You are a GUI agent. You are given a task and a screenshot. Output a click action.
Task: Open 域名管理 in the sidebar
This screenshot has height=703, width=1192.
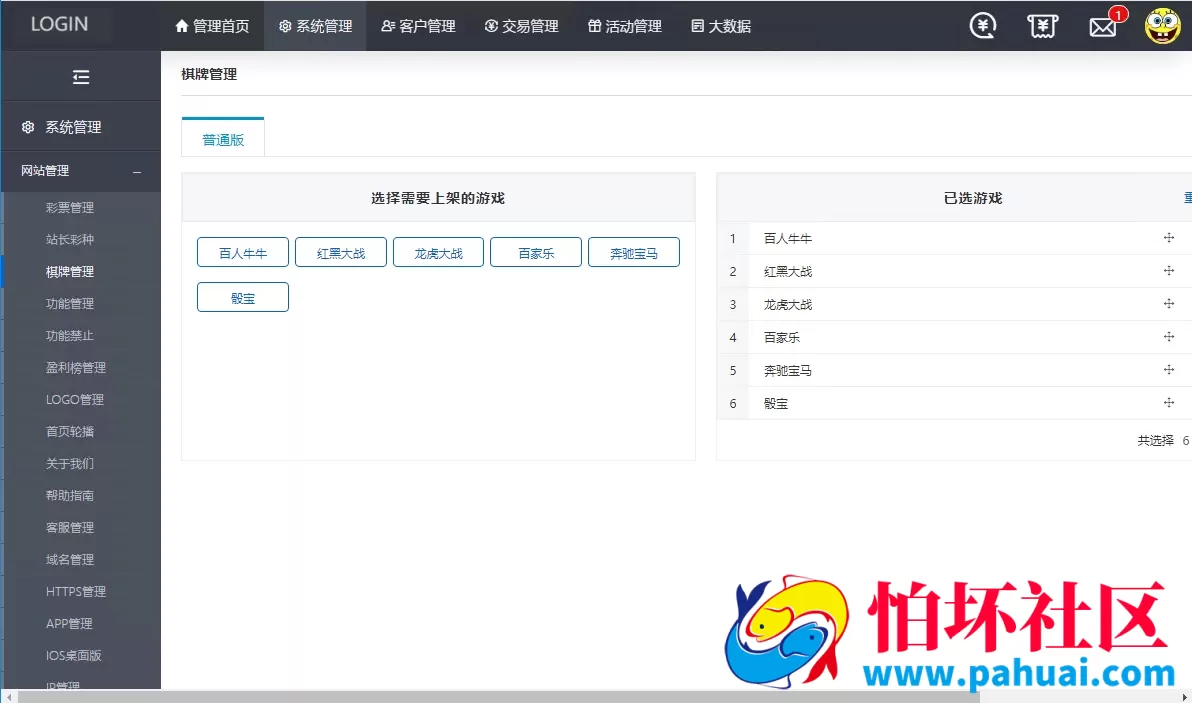[x=70, y=559]
